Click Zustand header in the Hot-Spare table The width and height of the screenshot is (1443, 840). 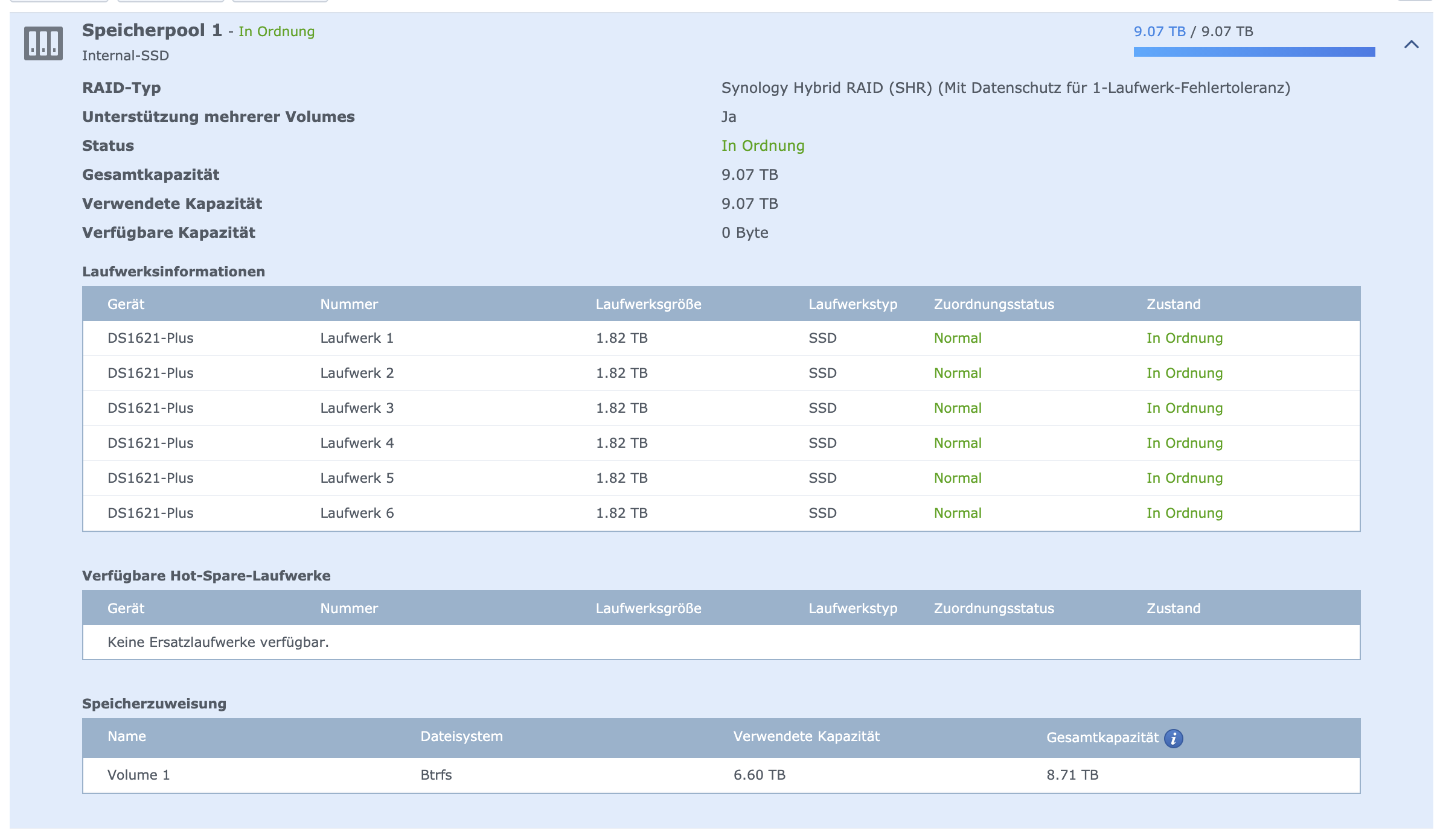tap(1173, 608)
